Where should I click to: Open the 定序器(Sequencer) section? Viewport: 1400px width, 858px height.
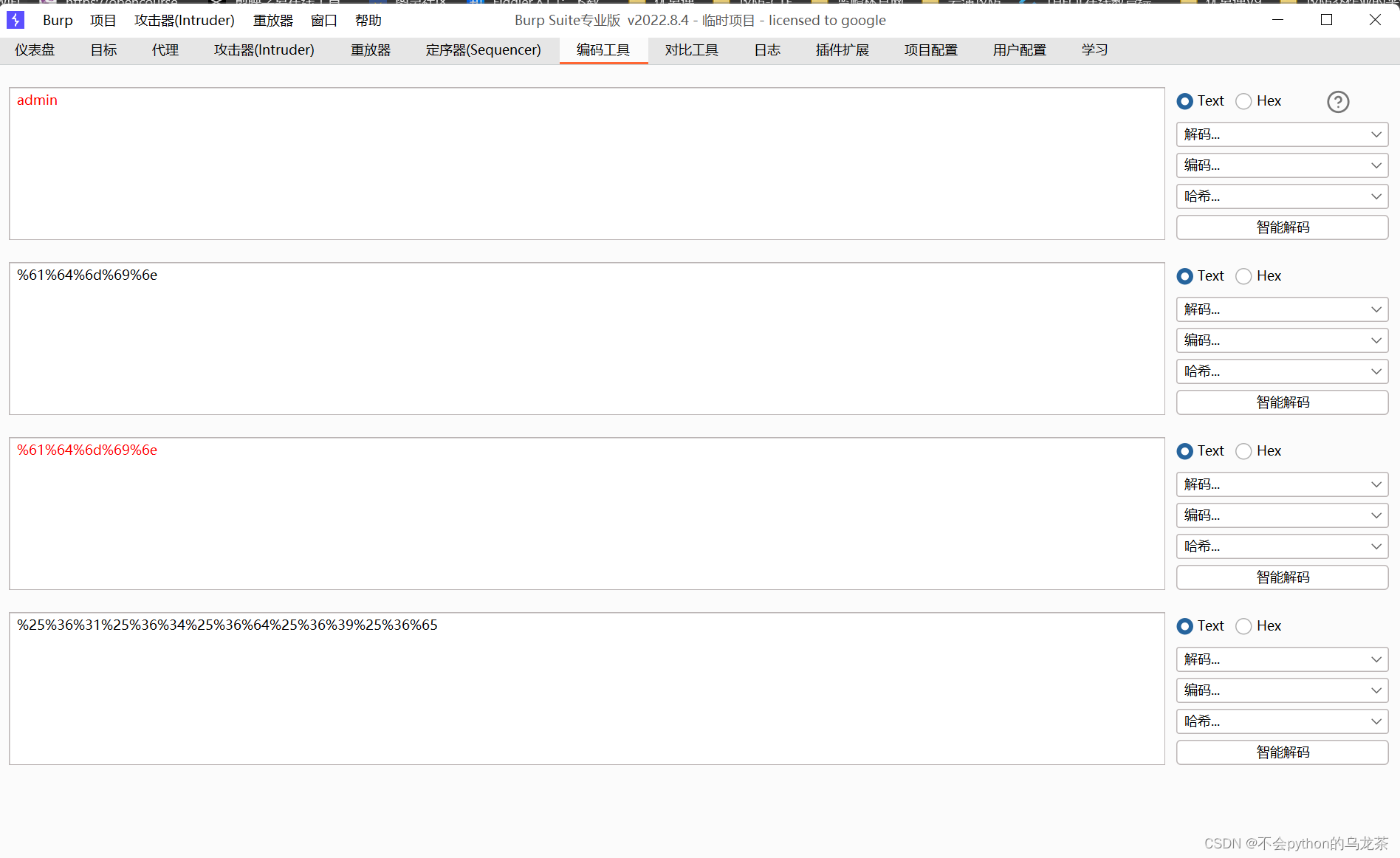point(483,49)
